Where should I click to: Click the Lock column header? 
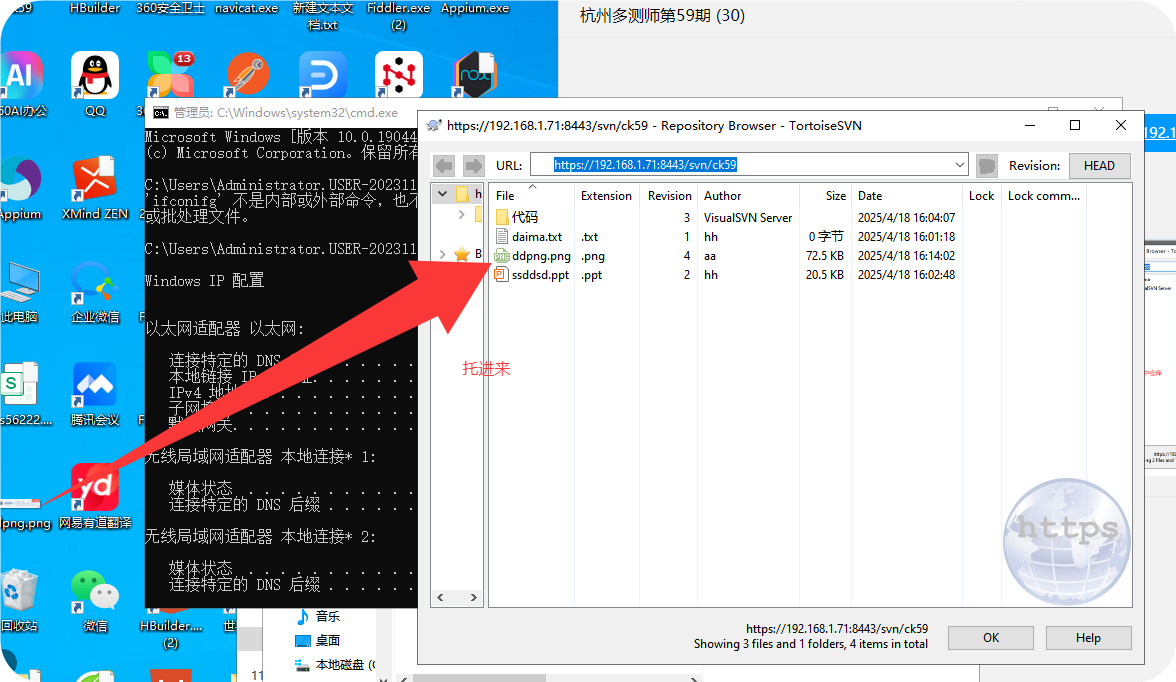click(x=981, y=196)
